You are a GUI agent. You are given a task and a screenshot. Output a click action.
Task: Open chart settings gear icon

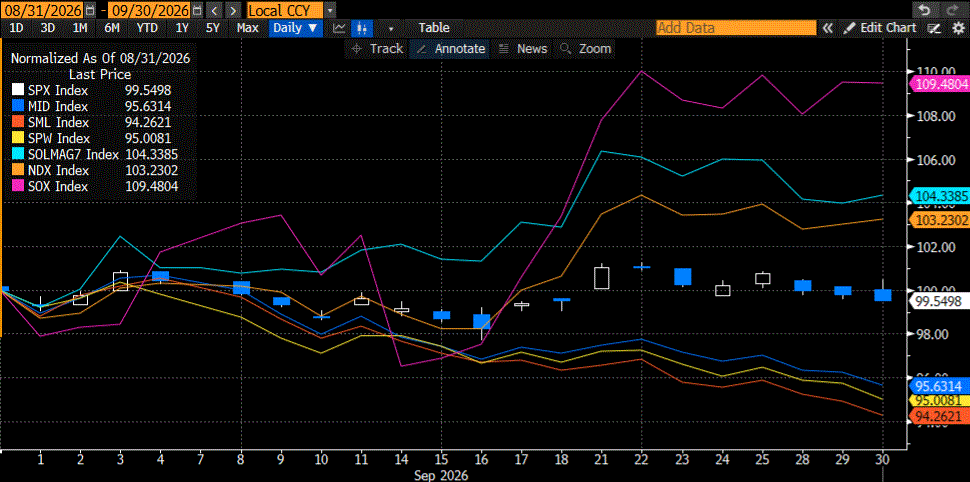click(959, 28)
